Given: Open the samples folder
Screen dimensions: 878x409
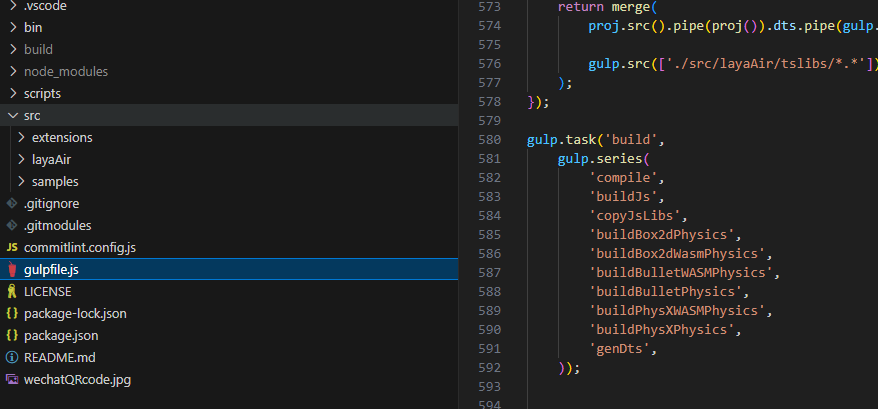Looking at the screenshot, I should click(55, 182).
